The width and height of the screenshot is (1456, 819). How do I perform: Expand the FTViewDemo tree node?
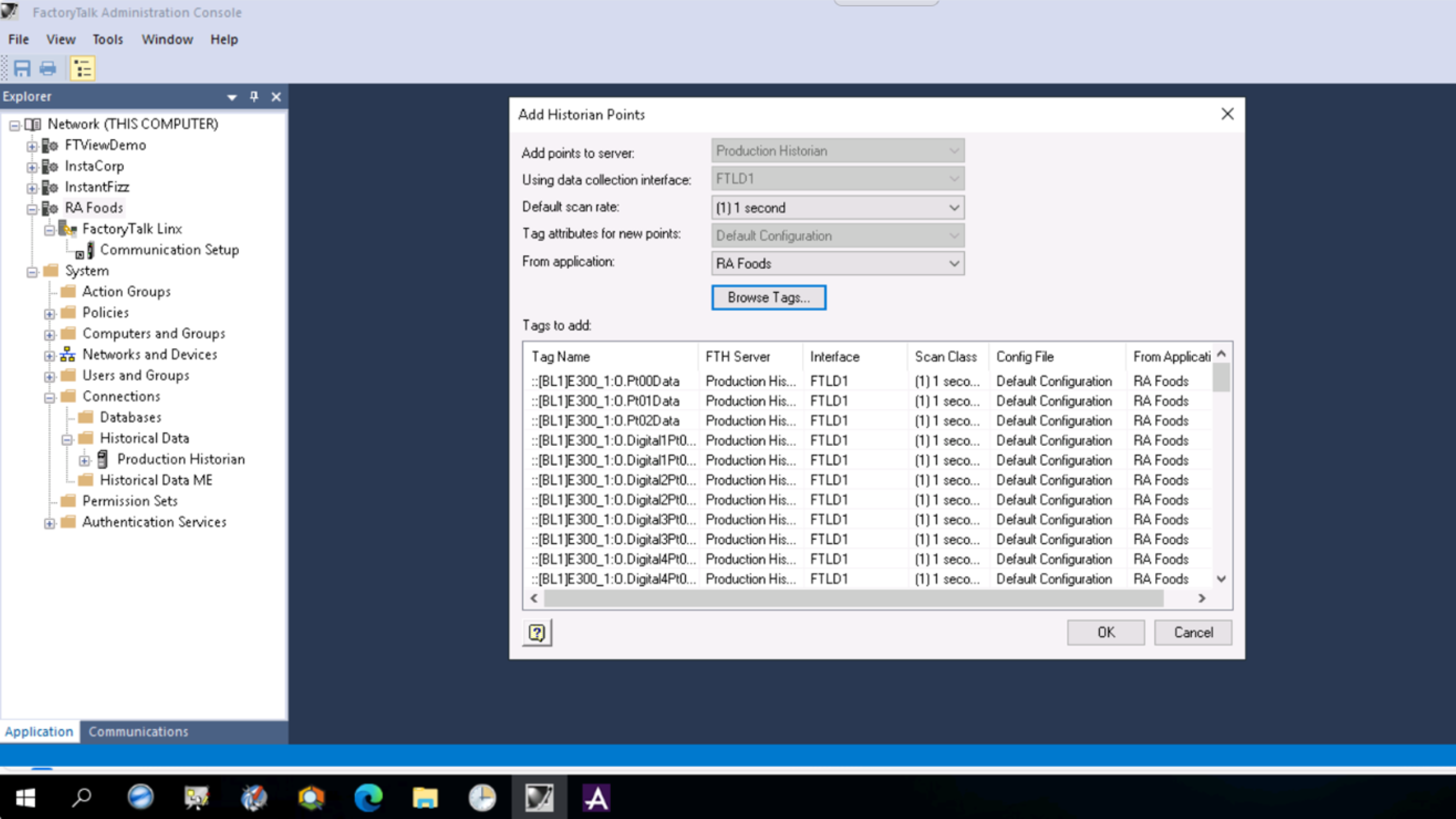point(32,146)
